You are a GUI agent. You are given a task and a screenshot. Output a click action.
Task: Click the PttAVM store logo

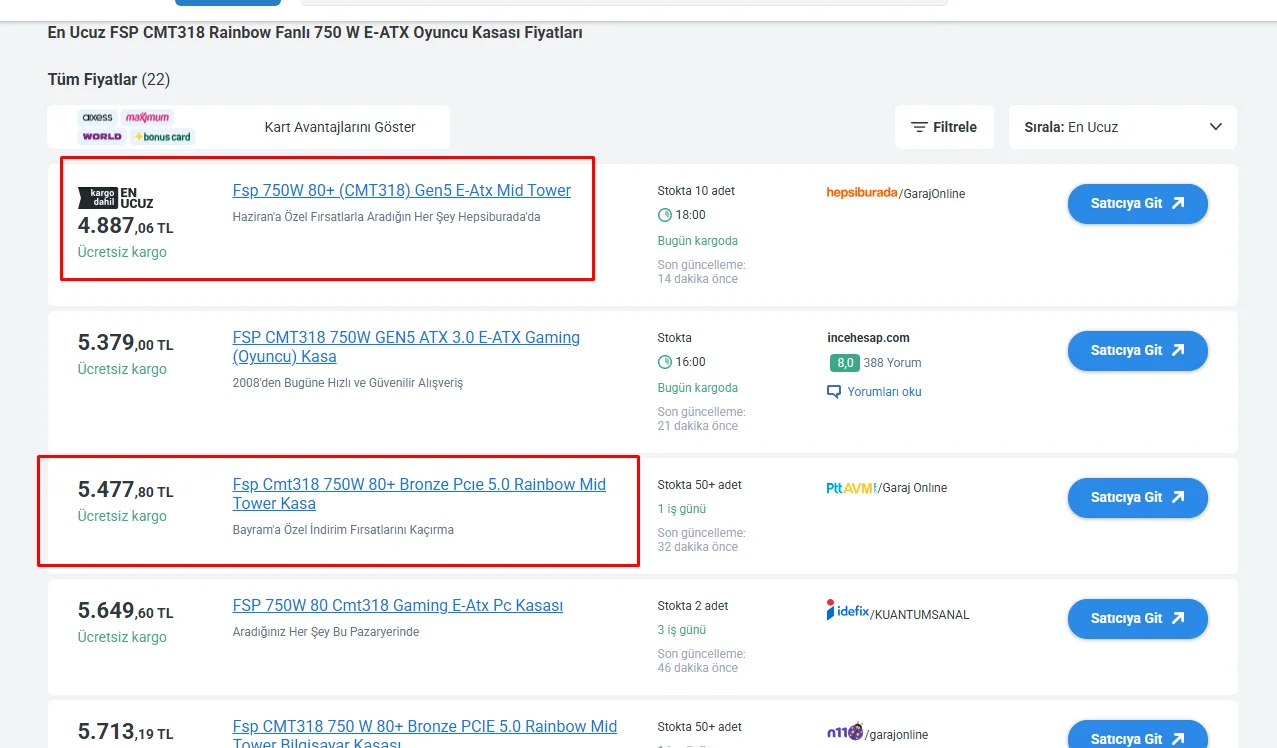point(850,488)
